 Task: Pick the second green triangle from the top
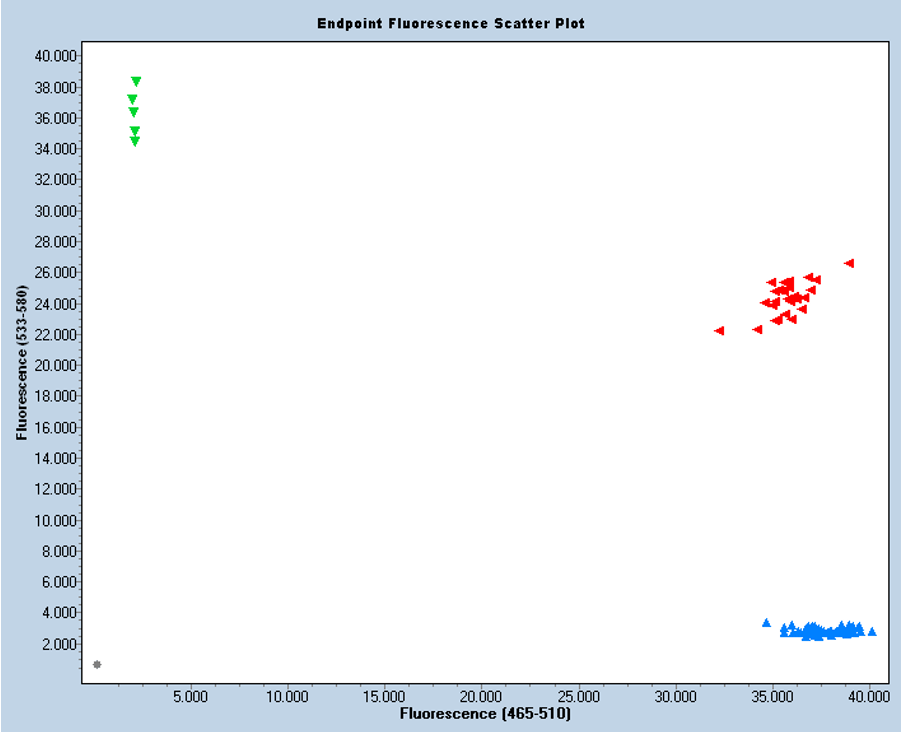(x=132, y=99)
